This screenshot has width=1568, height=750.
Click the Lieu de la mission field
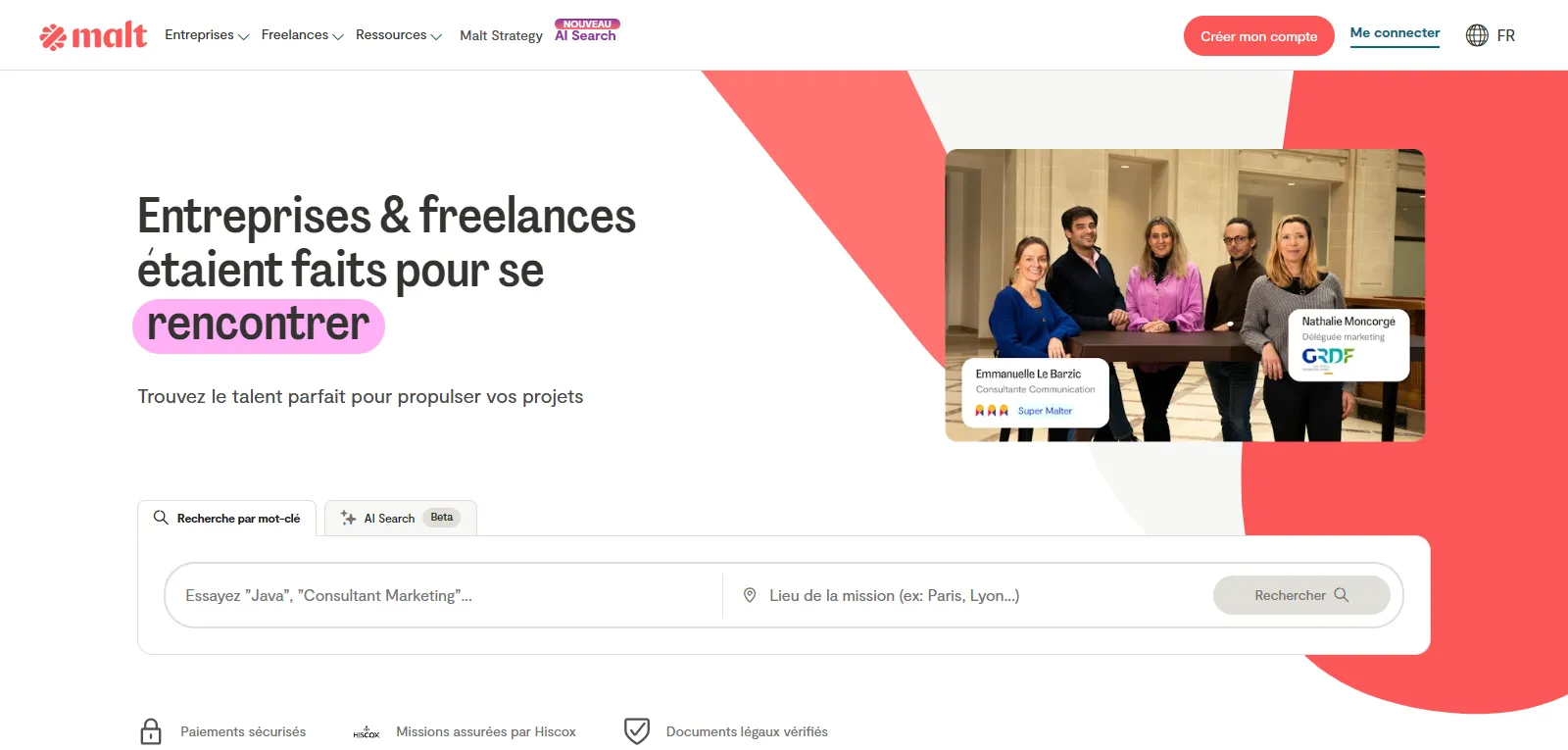[x=967, y=595]
